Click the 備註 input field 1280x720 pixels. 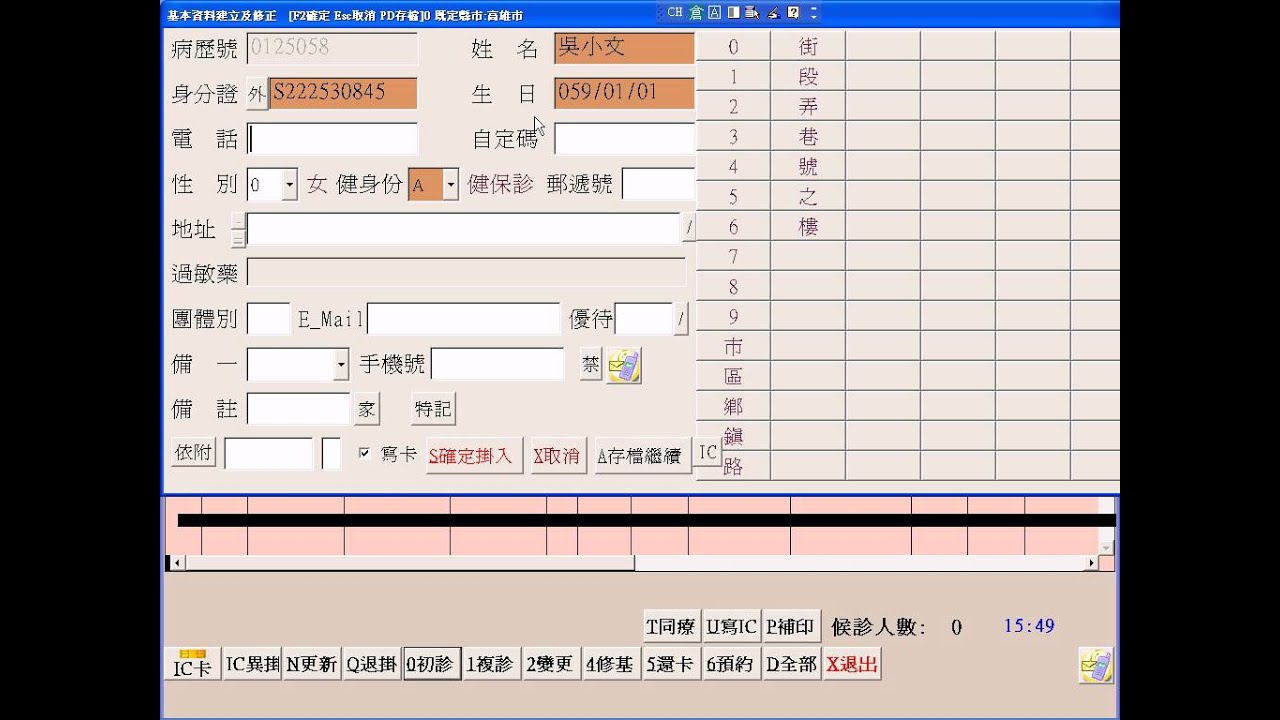pos(298,409)
